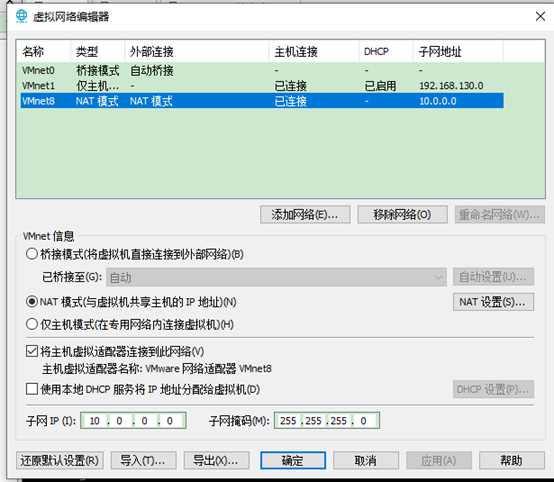Click last octet of 子网 IP field
Image resolution: width=554 pixels, height=482 pixels.
(170, 421)
